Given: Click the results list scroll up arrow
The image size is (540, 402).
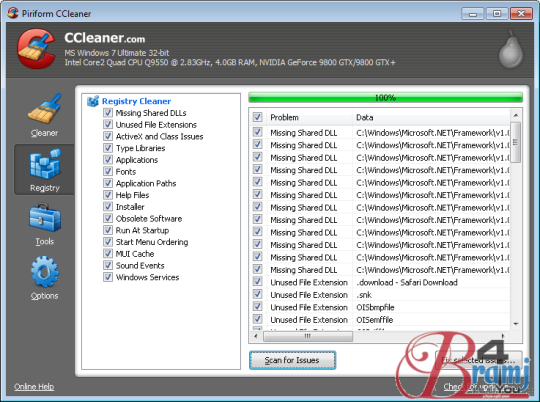Looking at the screenshot, I should [516, 115].
